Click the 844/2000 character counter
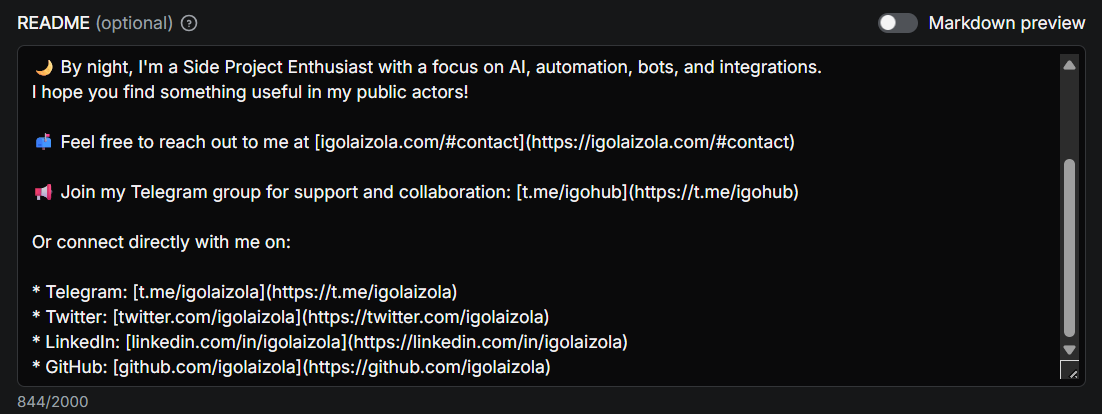 pyautogui.click(x=52, y=402)
